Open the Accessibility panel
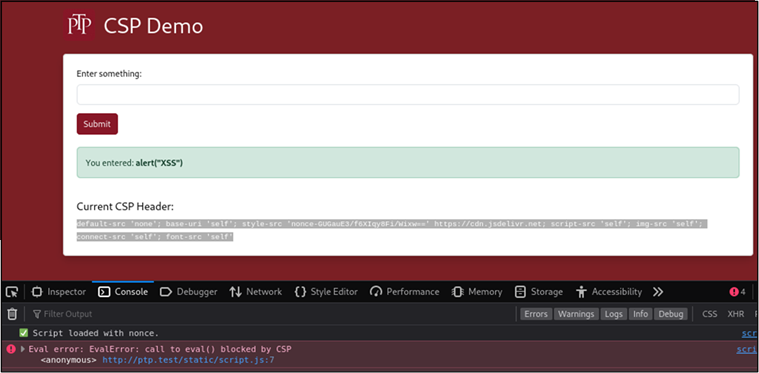This screenshot has height=373, width=759. pos(609,292)
